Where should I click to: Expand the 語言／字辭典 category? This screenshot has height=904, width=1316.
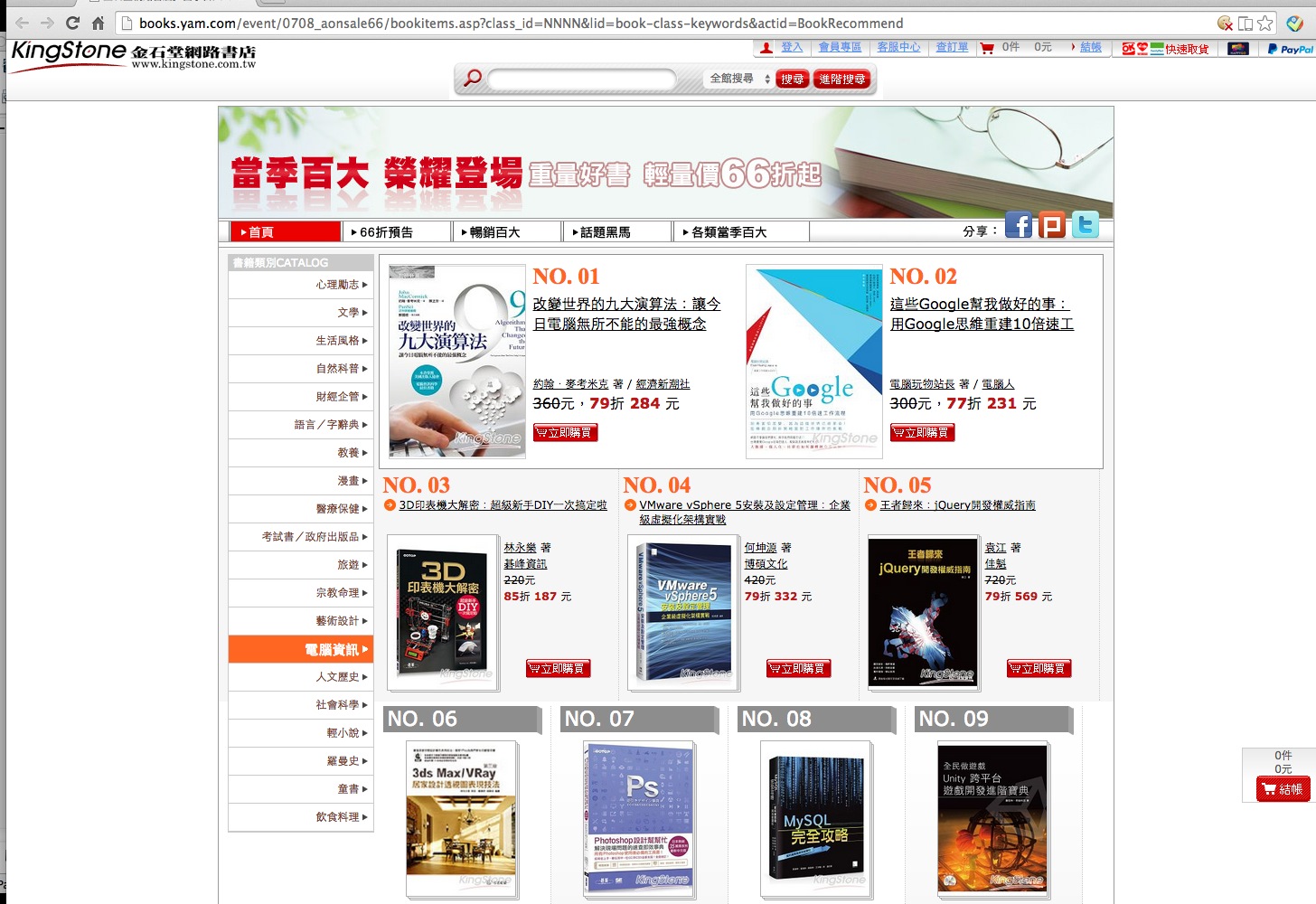tap(301, 424)
